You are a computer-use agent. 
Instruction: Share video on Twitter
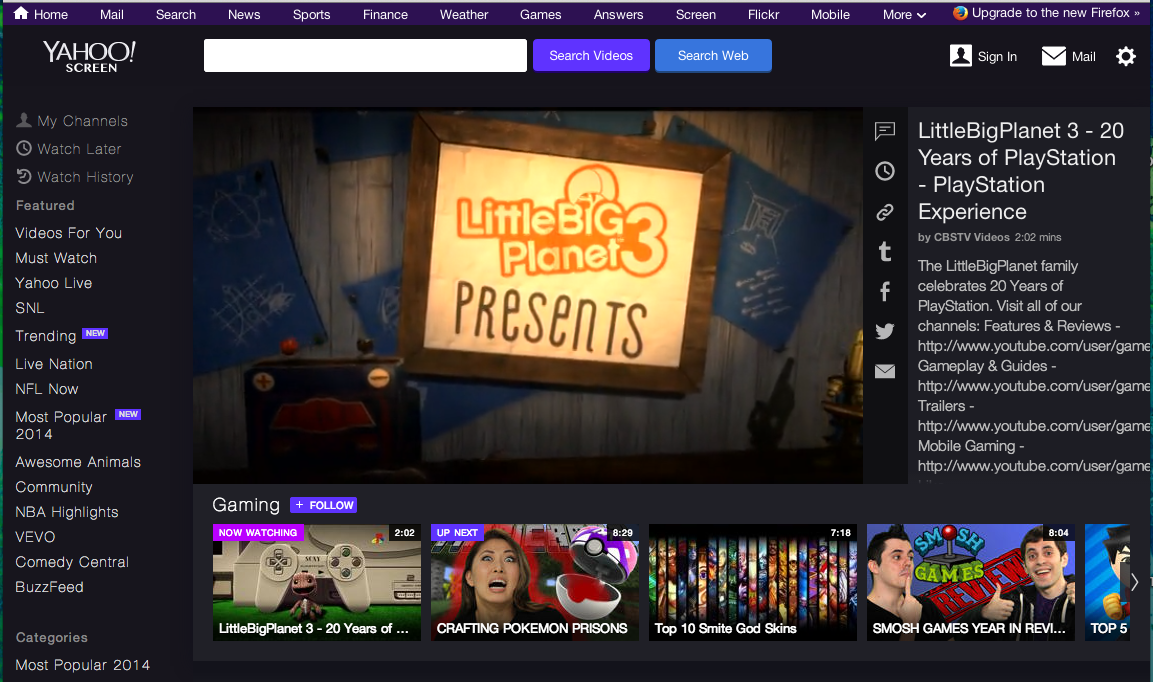click(x=885, y=331)
